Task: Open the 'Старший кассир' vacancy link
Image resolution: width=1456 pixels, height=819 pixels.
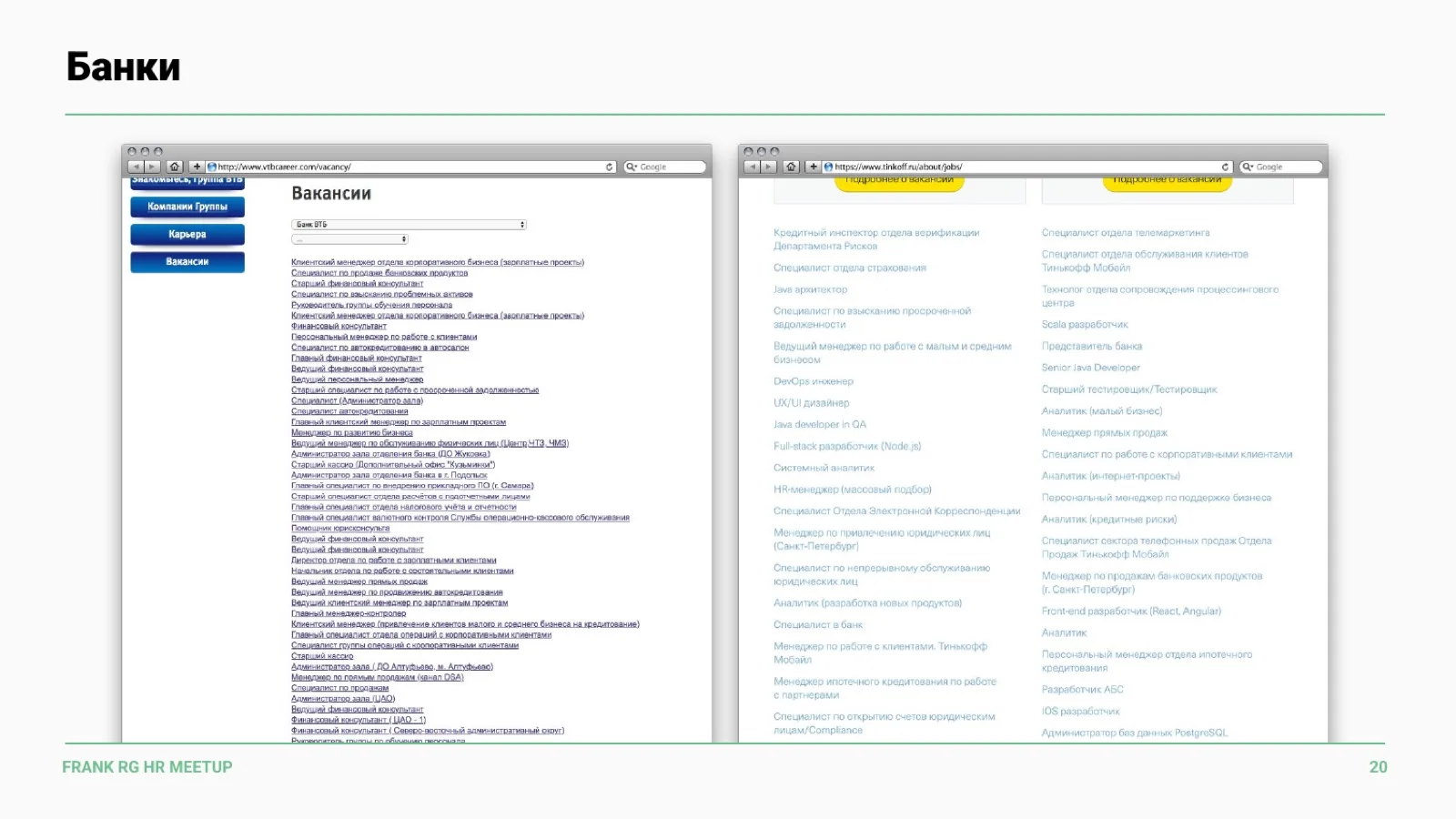Action: click(x=322, y=656)
